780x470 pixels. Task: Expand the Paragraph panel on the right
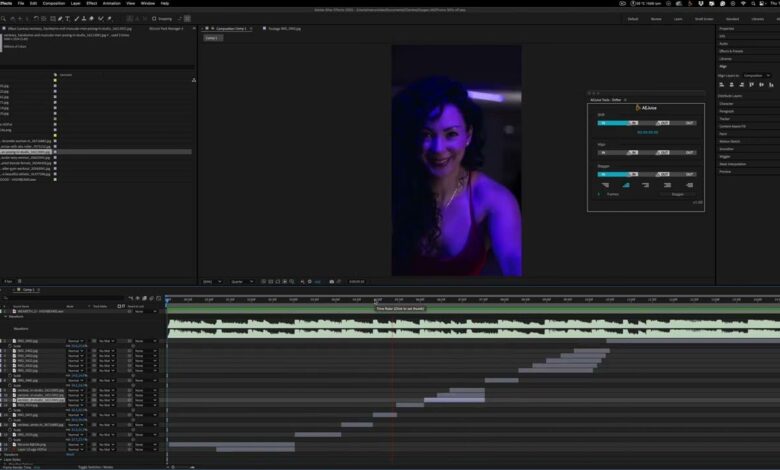tap(727, 111)
